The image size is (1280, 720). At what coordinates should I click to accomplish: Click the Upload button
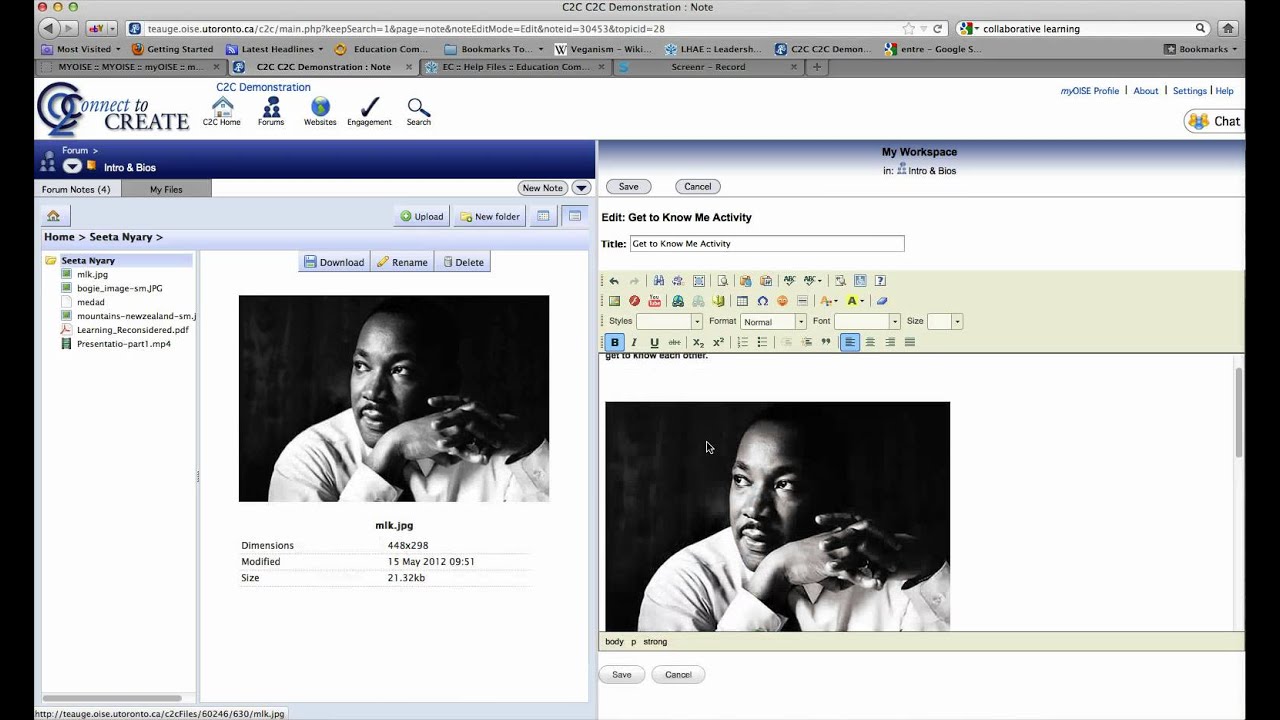point(422,216)
